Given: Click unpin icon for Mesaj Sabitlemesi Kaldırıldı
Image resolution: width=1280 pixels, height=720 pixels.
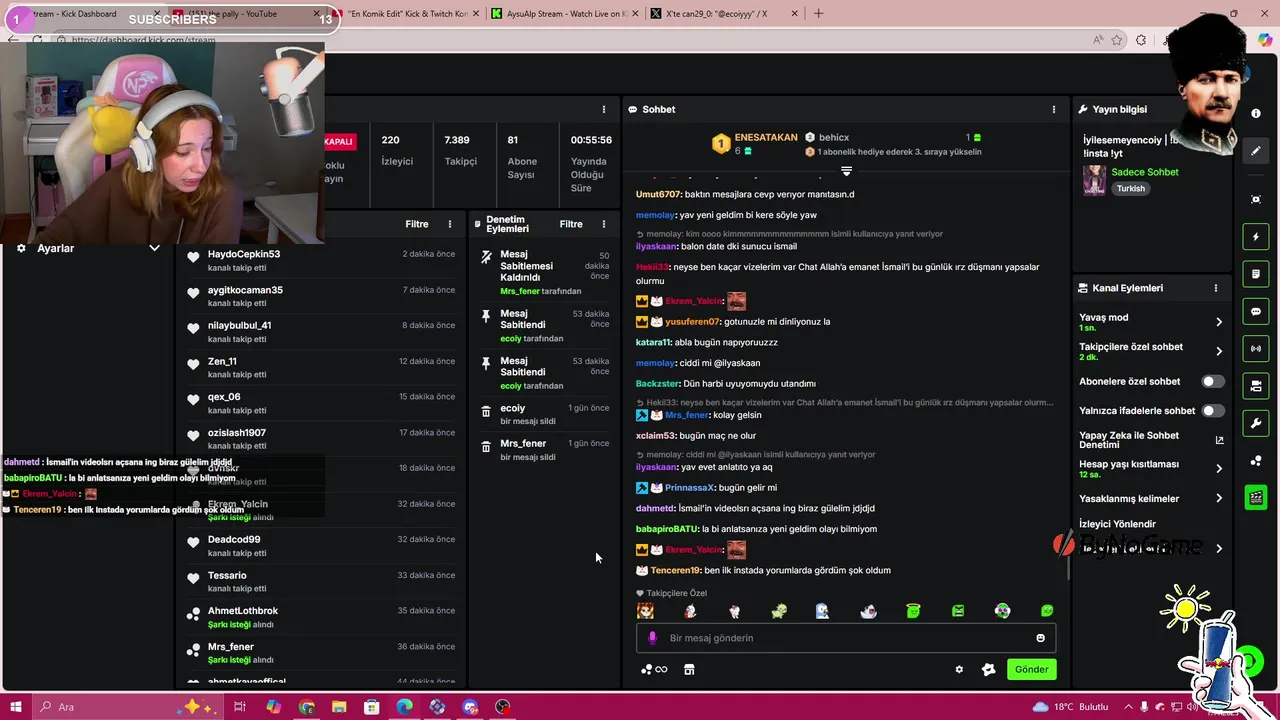Looking at the screenshot, I should coord(486,257).
